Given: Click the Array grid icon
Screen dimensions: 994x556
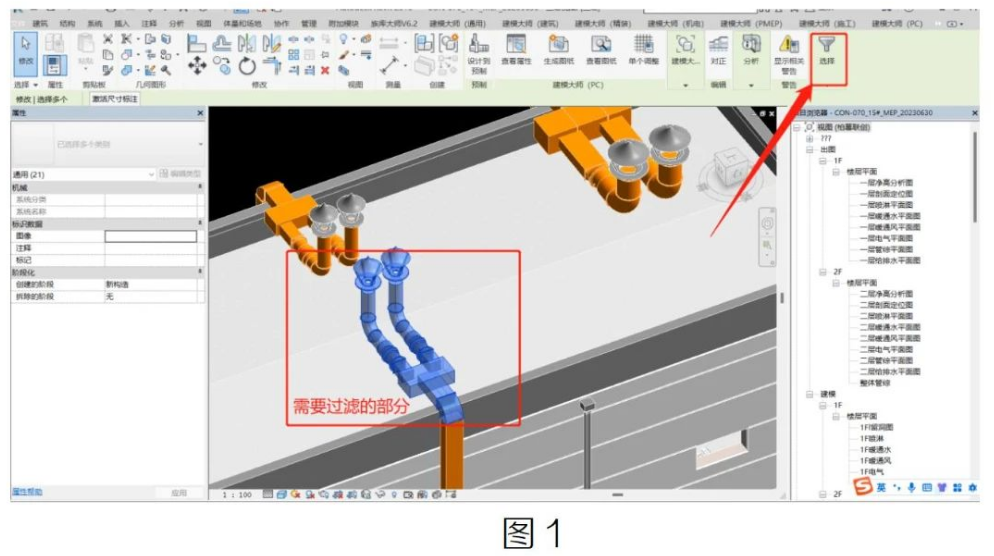Looking at the screenshot, I should pos(294,55).
